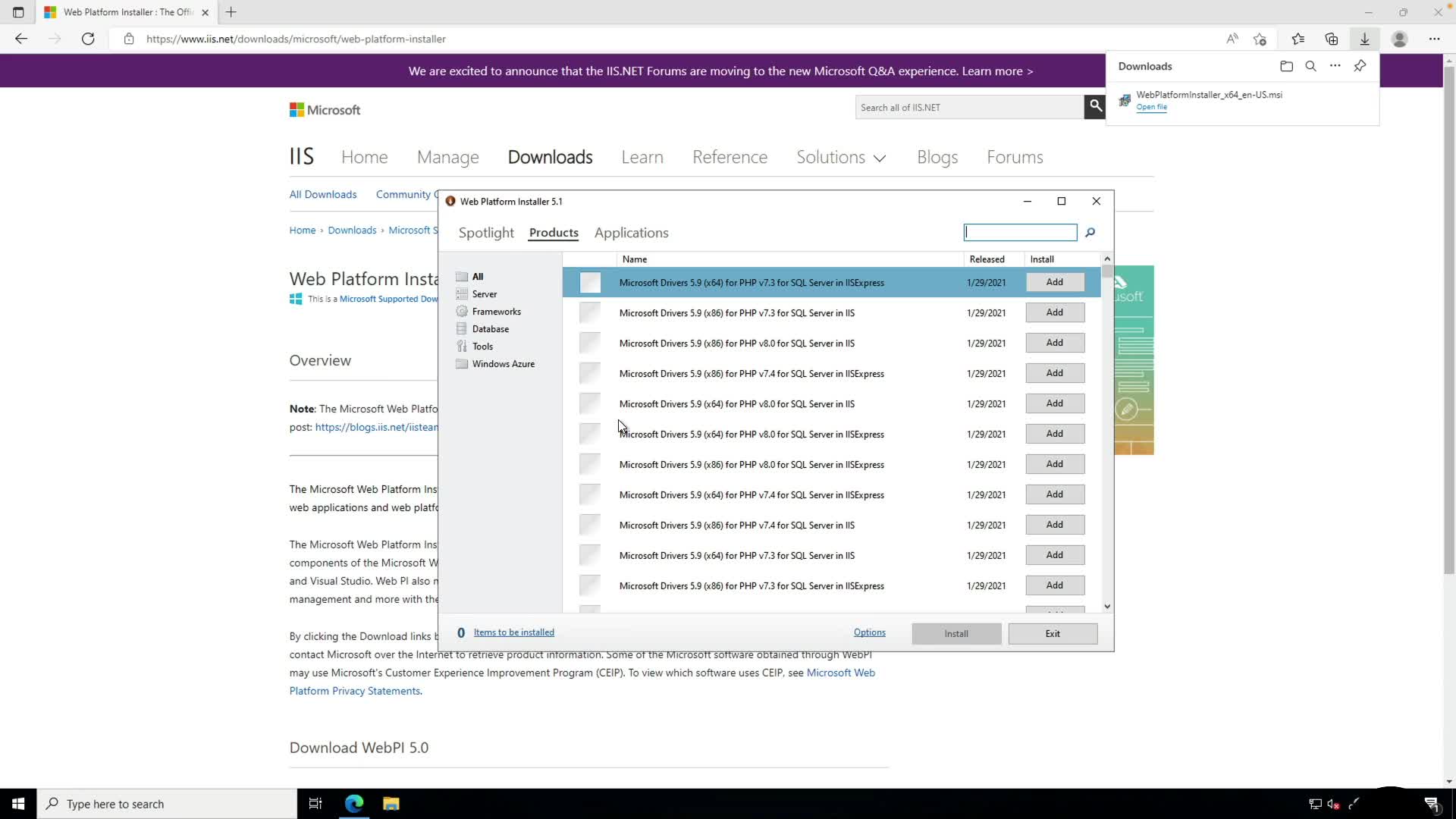
Task: Open Downloads panel more options menu
Action: [1335, 67]
